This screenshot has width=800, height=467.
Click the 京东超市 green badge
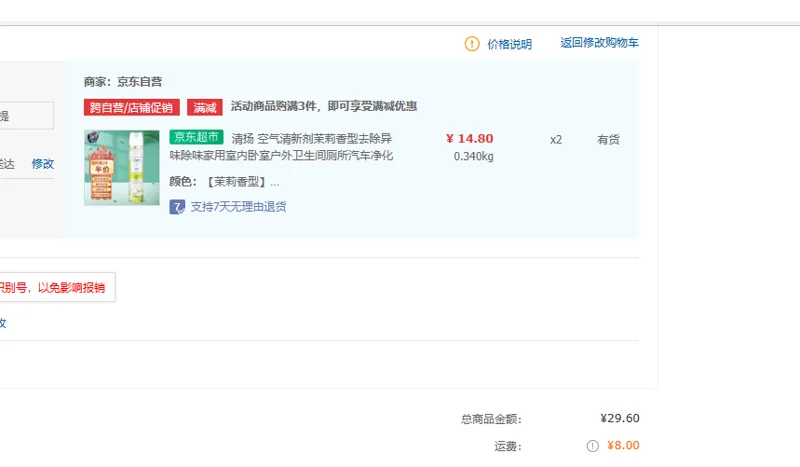pyautogui.click(x=196, y=137)
